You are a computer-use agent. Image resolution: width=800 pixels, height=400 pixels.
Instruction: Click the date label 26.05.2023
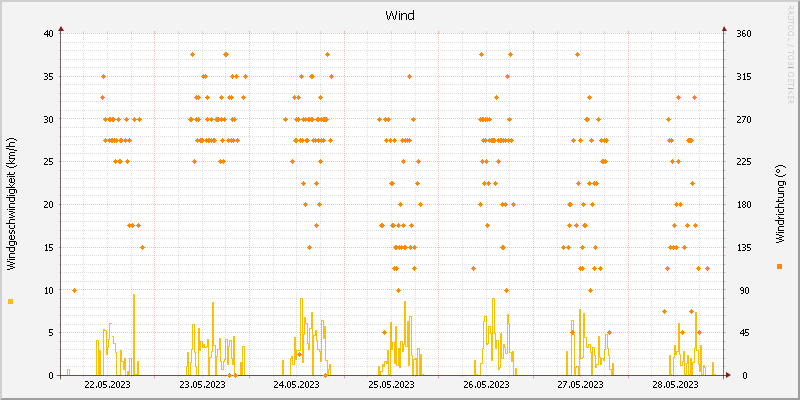487,384
